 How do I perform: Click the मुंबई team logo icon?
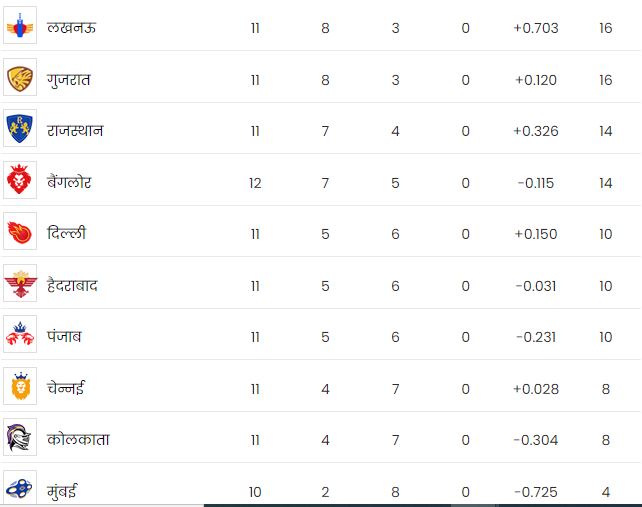20,488
